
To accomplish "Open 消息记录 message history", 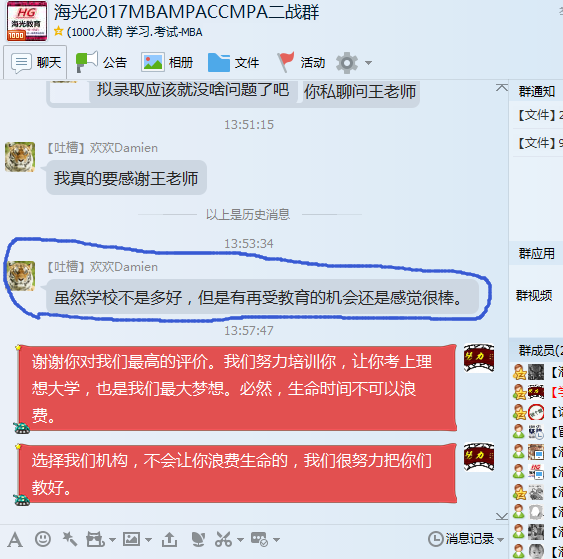I will [x=461, y=539].
